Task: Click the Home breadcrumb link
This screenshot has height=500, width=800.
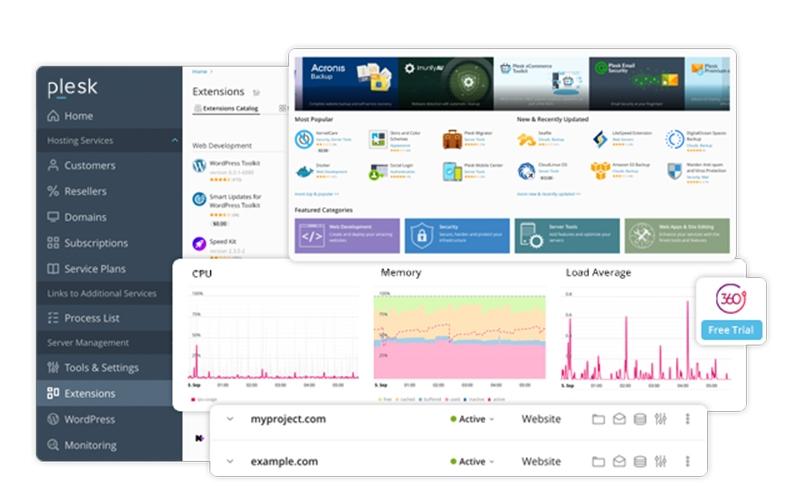Action: tap(199, 71)
